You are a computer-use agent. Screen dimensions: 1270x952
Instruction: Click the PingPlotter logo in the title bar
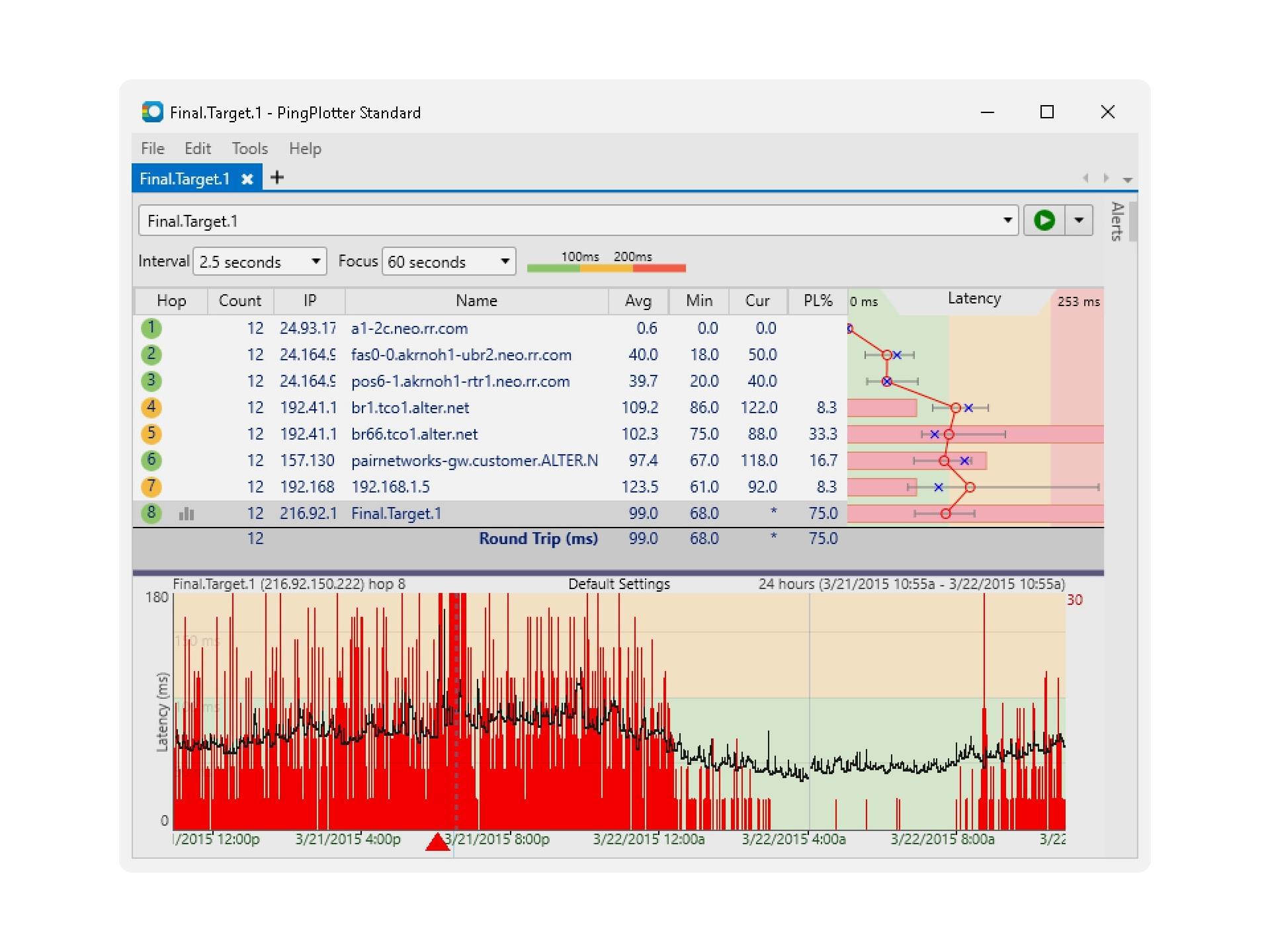pos(153,112)
